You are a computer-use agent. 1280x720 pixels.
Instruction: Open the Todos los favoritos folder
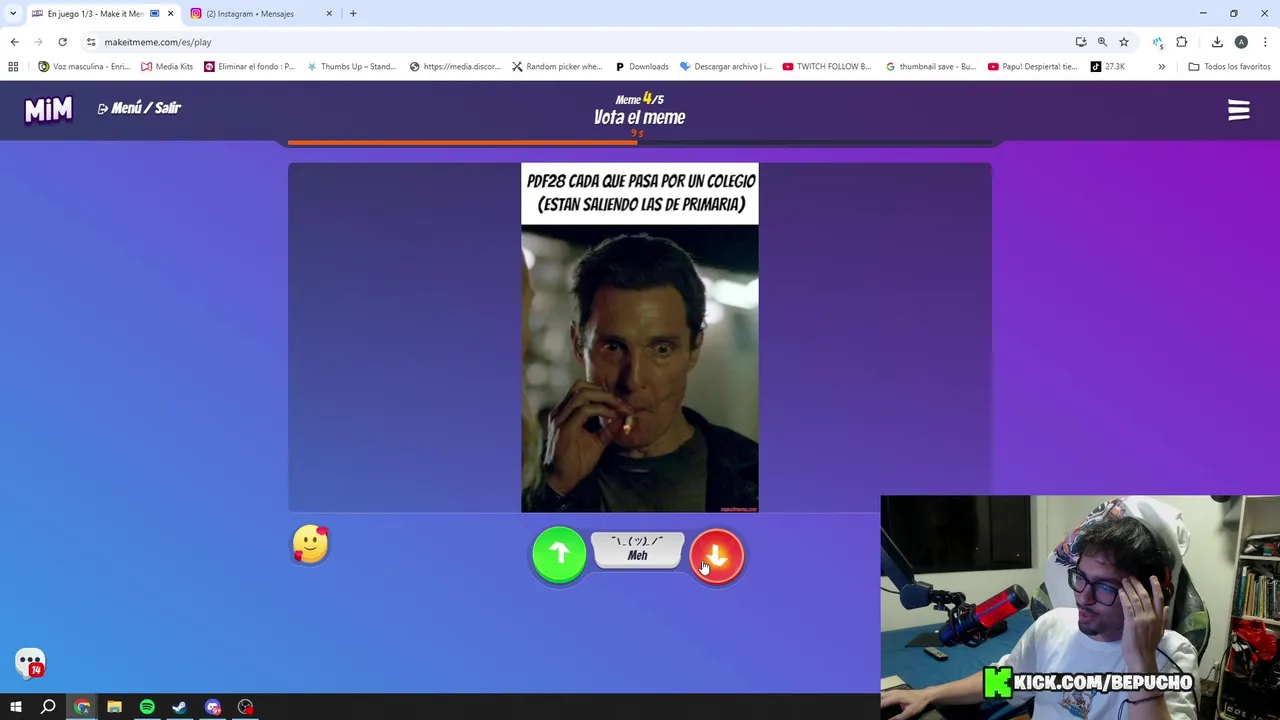(1229, 67)
